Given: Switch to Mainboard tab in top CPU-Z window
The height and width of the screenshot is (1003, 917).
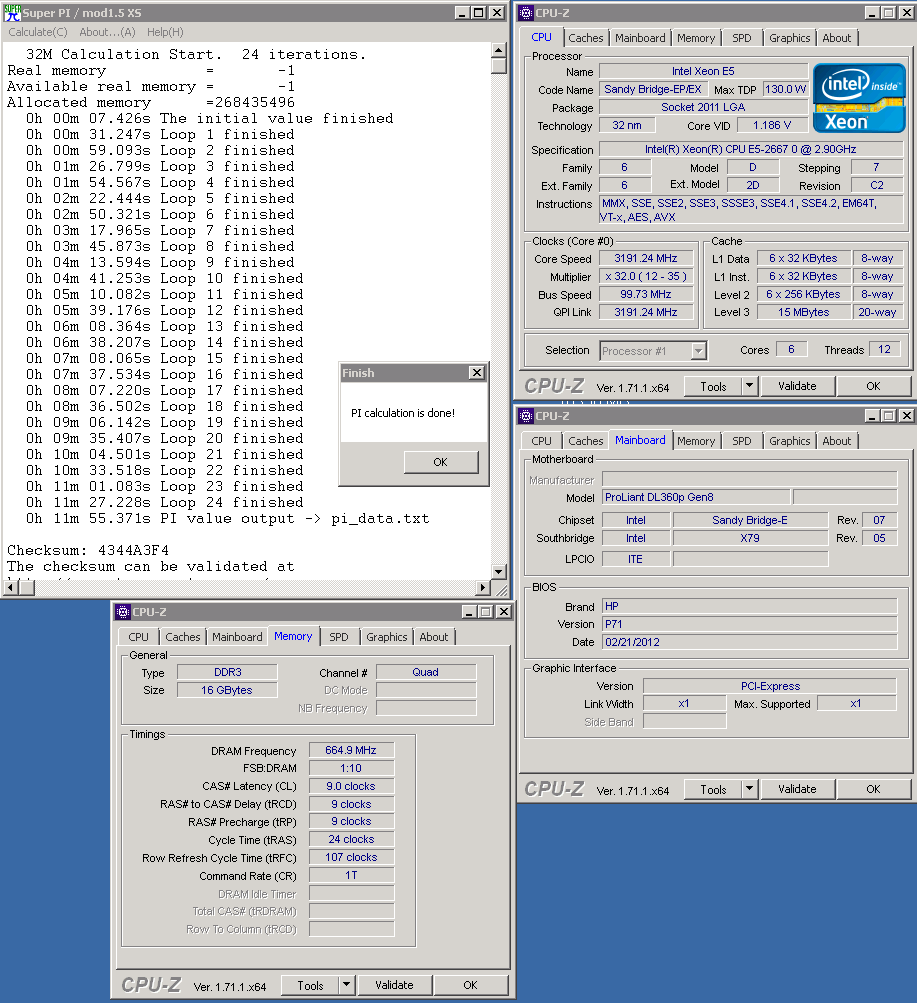Looking at the screenshot, I should coord(640,38).
